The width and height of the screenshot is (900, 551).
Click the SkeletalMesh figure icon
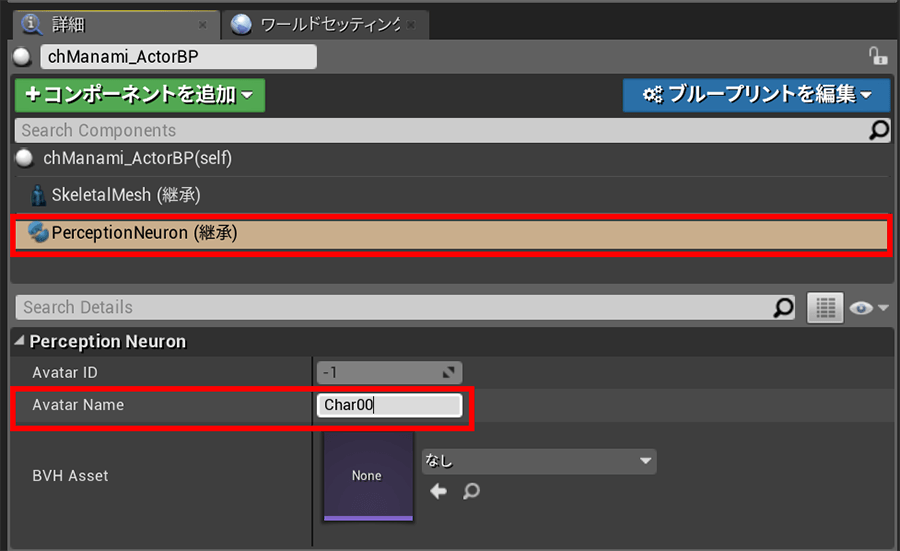point(38,195)
